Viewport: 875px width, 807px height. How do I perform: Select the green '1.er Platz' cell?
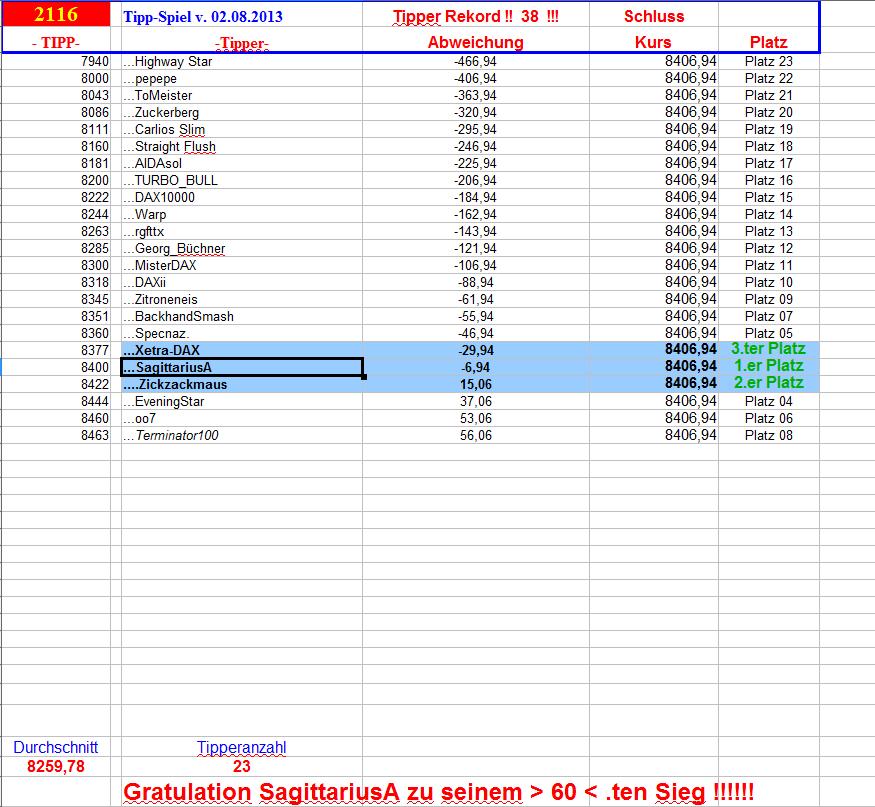(768, 366)
